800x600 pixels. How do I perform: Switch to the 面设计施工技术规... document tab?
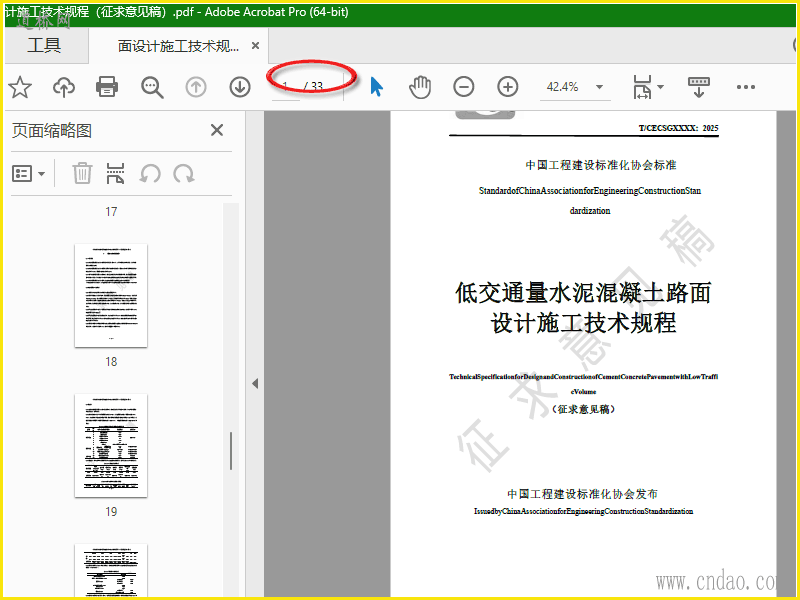tap(179, 46)
